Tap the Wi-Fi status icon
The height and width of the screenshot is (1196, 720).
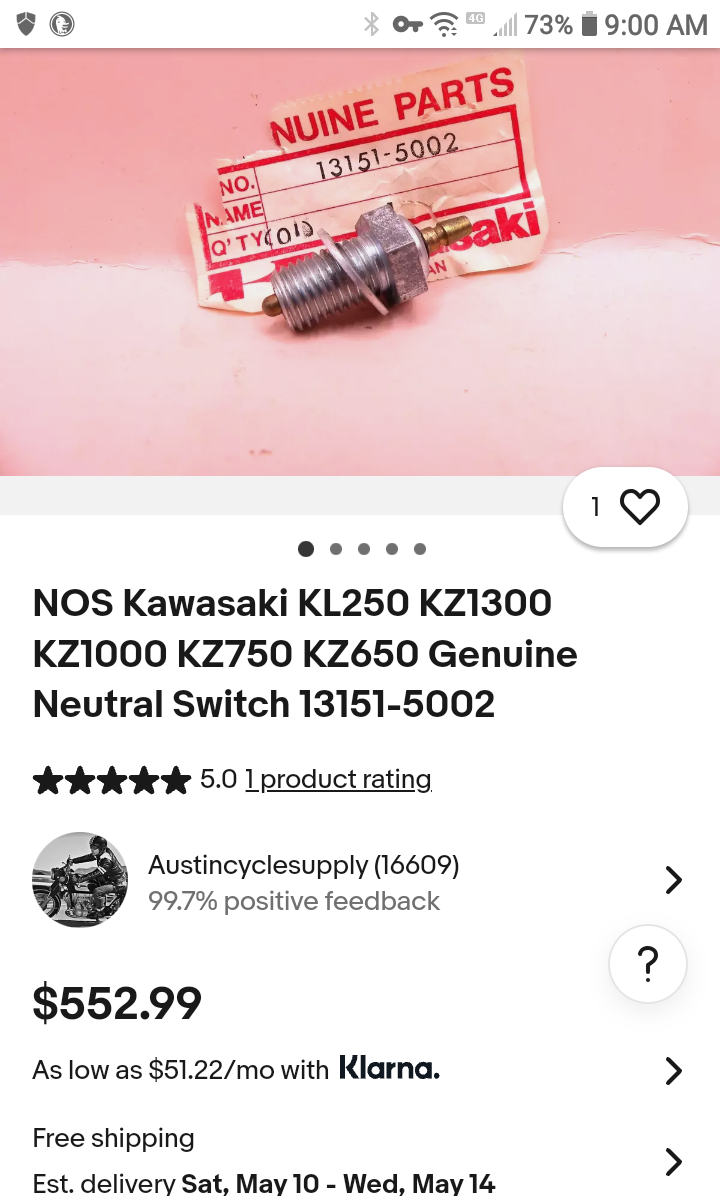click(x=444, y=24)
